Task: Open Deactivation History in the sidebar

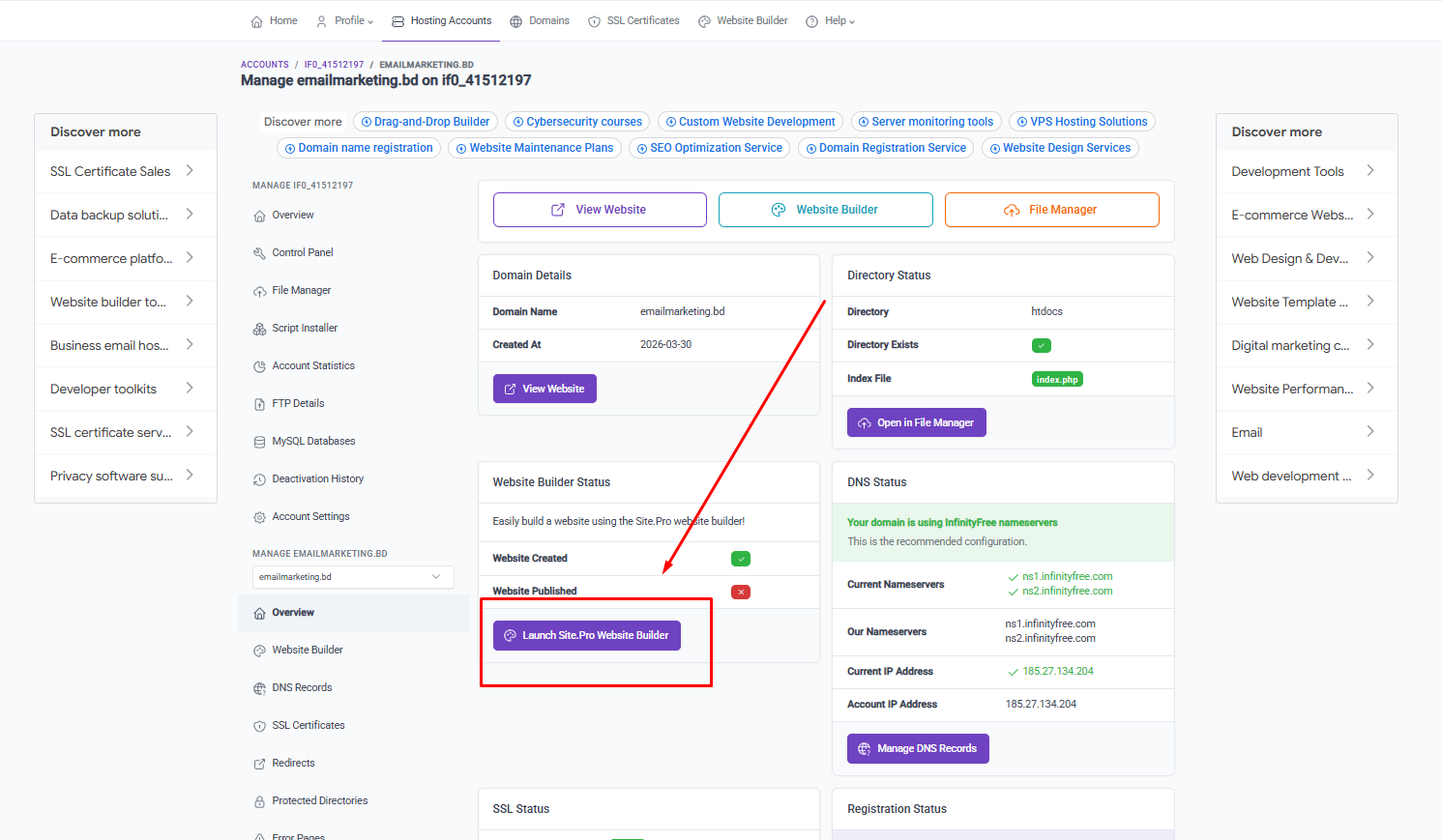Action: [316, 478]
